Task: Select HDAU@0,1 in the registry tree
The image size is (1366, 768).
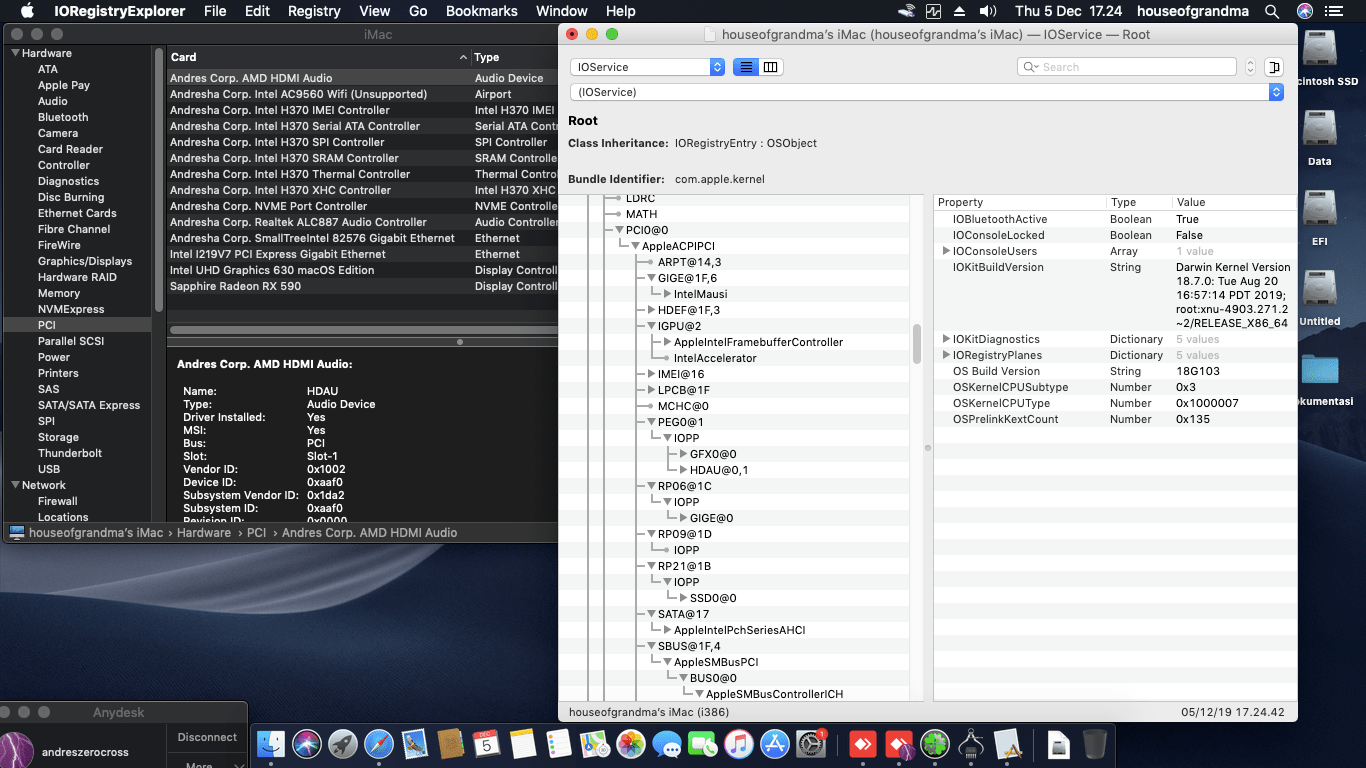Action: pyautogui.click(x=719, y=470)
